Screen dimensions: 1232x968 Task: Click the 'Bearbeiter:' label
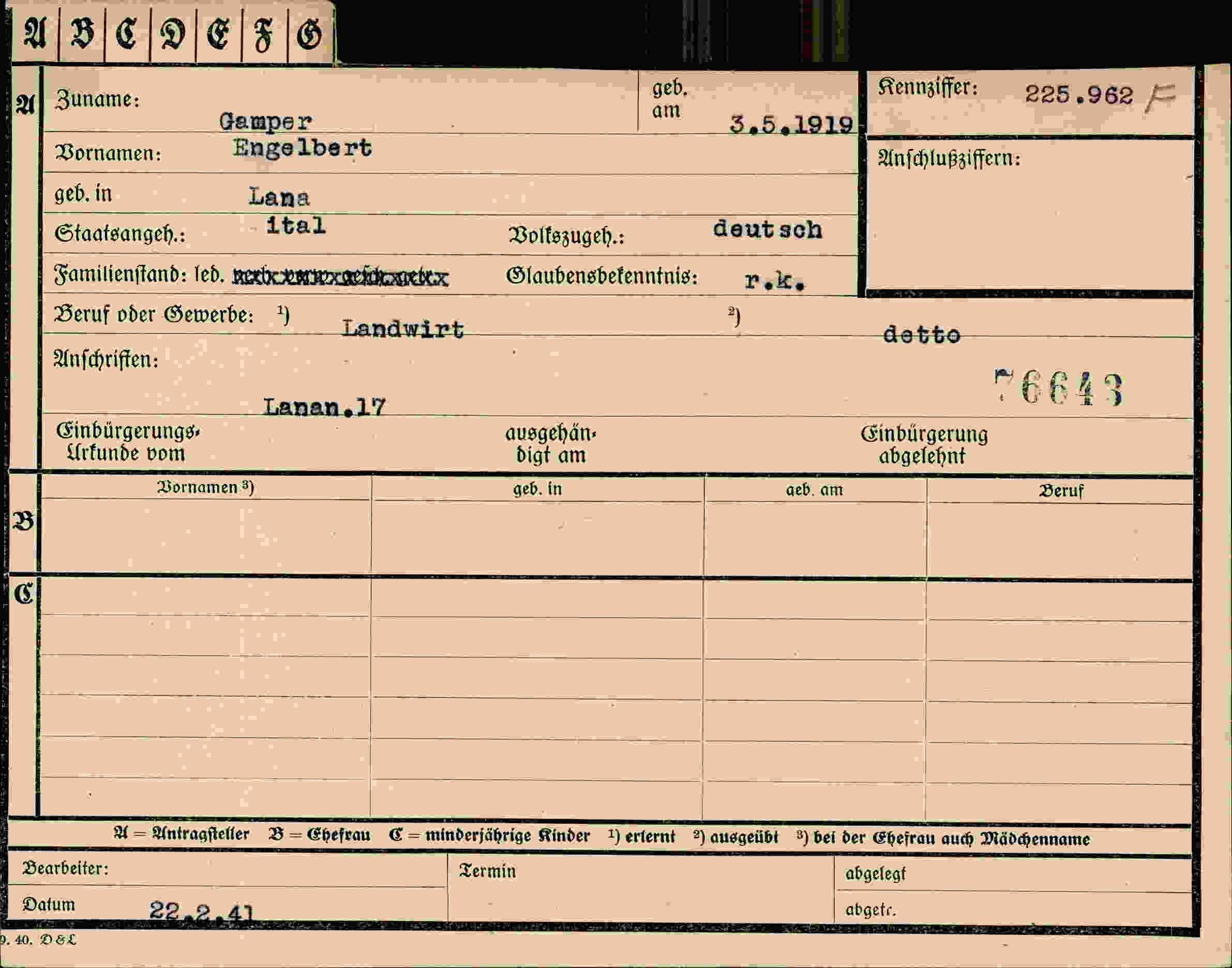[65, 868]
